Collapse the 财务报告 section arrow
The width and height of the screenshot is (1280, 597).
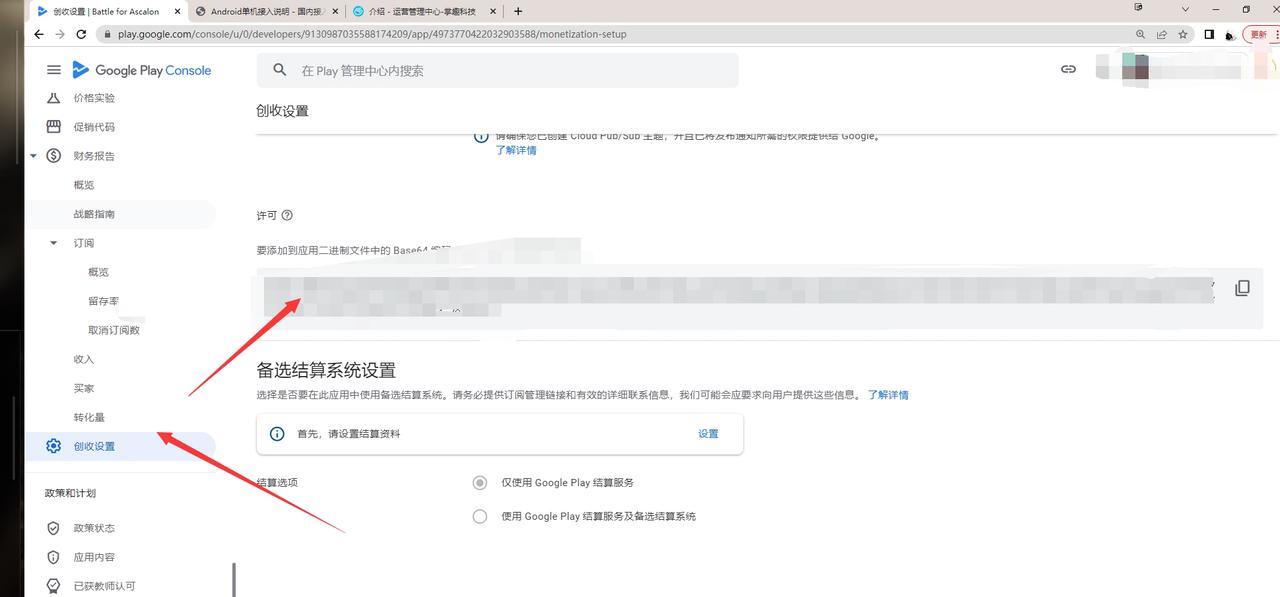33,156
